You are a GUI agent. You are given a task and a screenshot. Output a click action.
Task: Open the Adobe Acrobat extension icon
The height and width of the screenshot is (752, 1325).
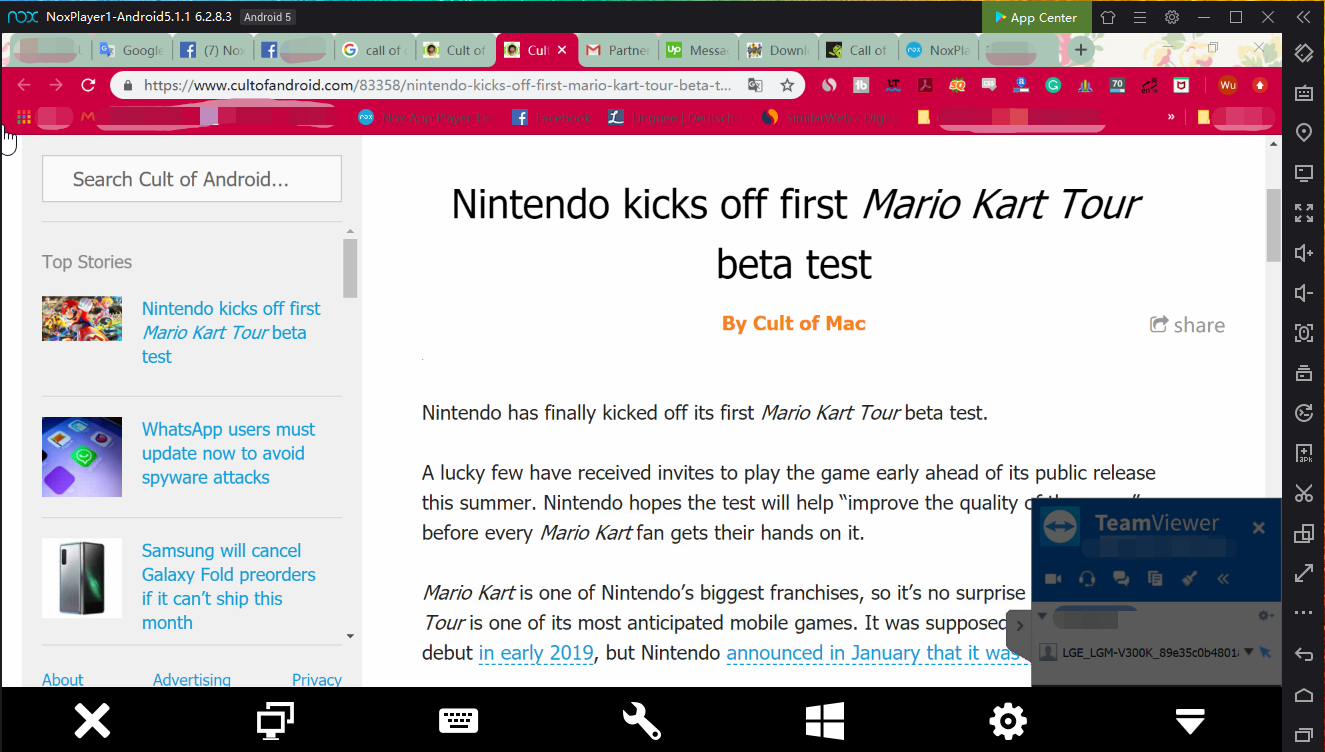[x=926, y=85]
